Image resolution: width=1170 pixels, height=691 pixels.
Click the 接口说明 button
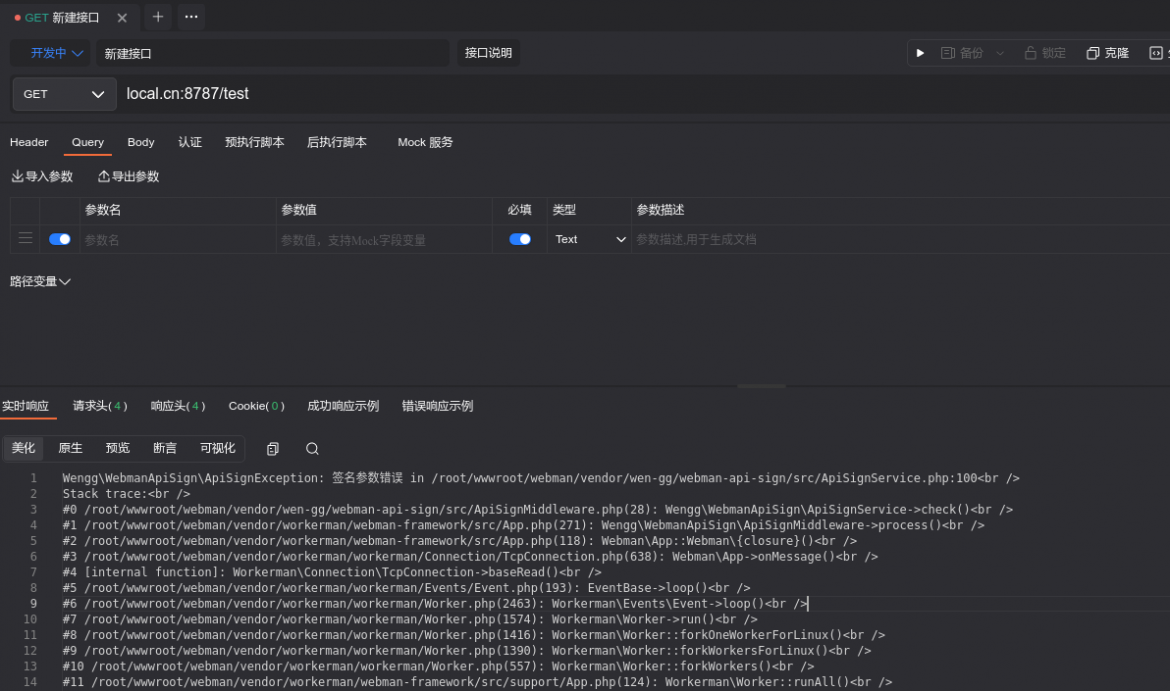[x=489, y=53]
